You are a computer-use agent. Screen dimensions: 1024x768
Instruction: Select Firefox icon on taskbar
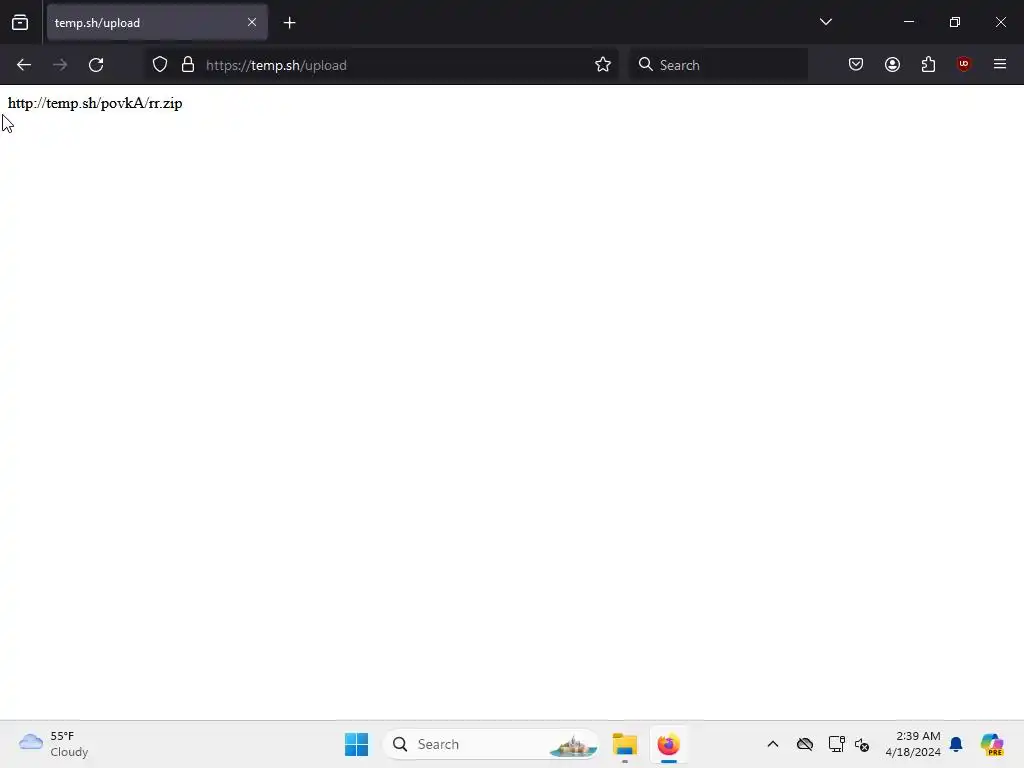pos(669,744)
